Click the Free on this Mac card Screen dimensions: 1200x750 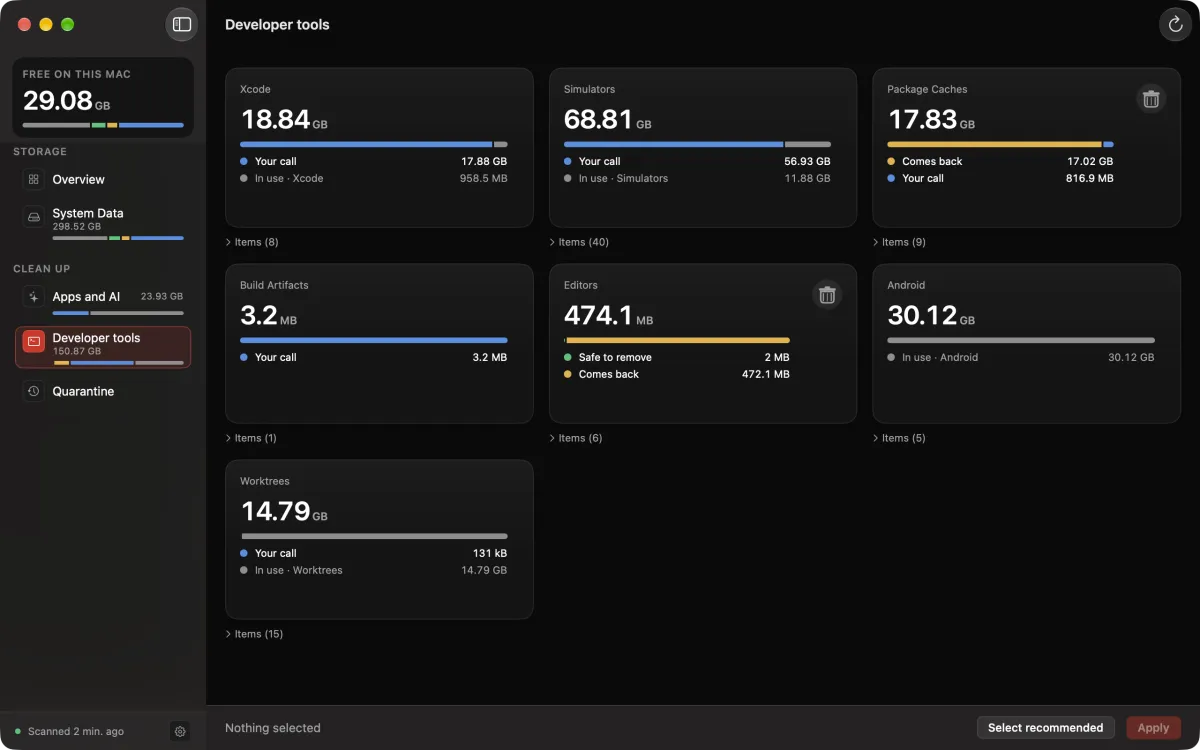click(x=103, y=97)
